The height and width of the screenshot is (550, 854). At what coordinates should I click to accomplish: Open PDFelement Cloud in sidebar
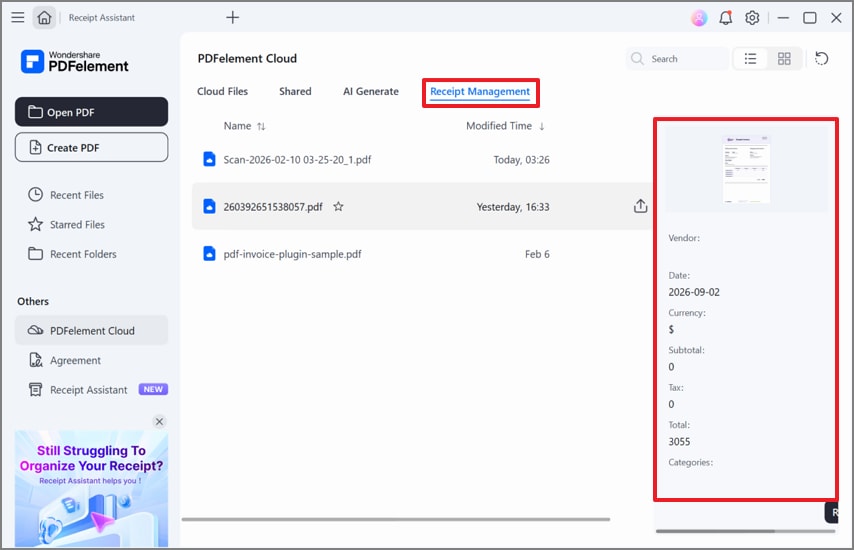click(92, 331)
